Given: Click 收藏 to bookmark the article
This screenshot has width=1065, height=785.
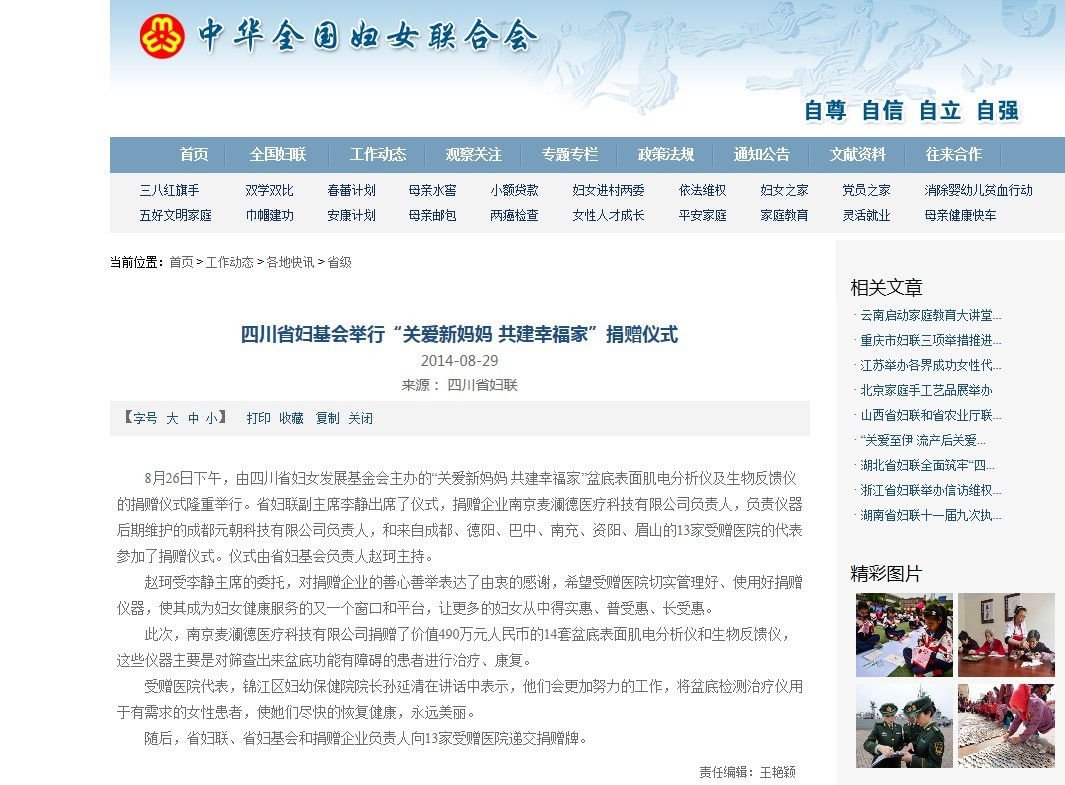Looking at the screenshot, I should pos(292,418).
